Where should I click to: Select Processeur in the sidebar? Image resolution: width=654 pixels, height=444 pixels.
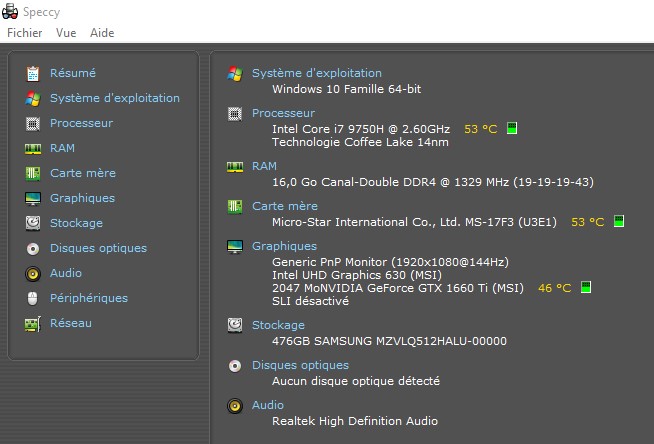tap(81, 123)
